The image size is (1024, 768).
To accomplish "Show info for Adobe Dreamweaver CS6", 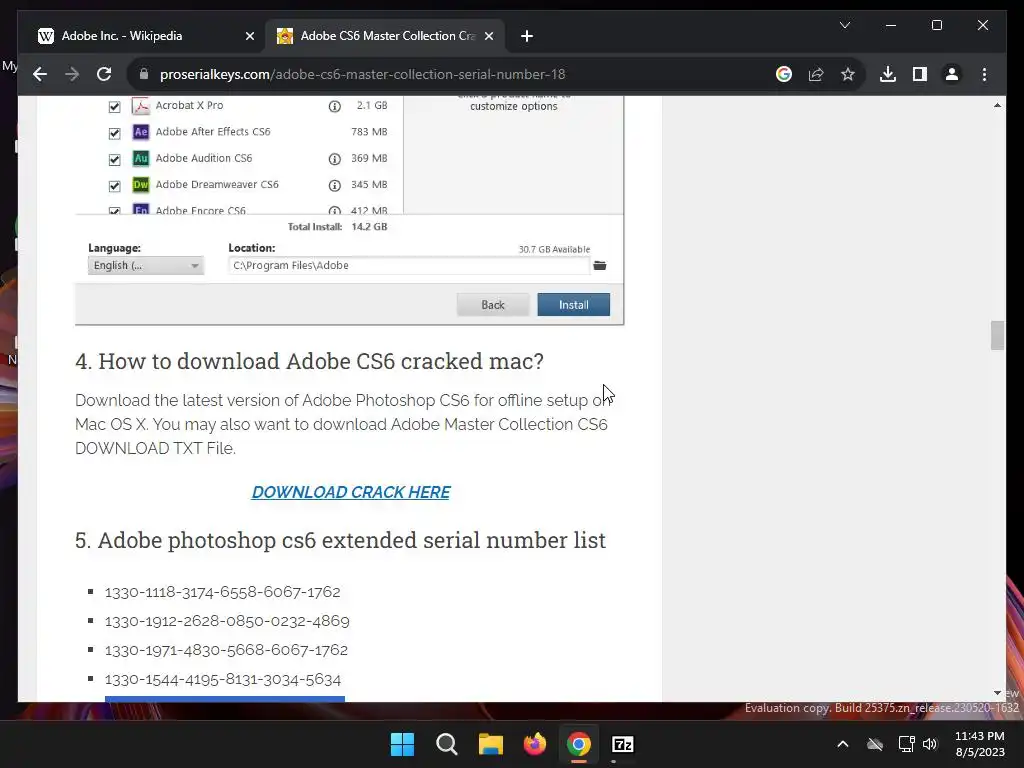I will coord(334,185).
